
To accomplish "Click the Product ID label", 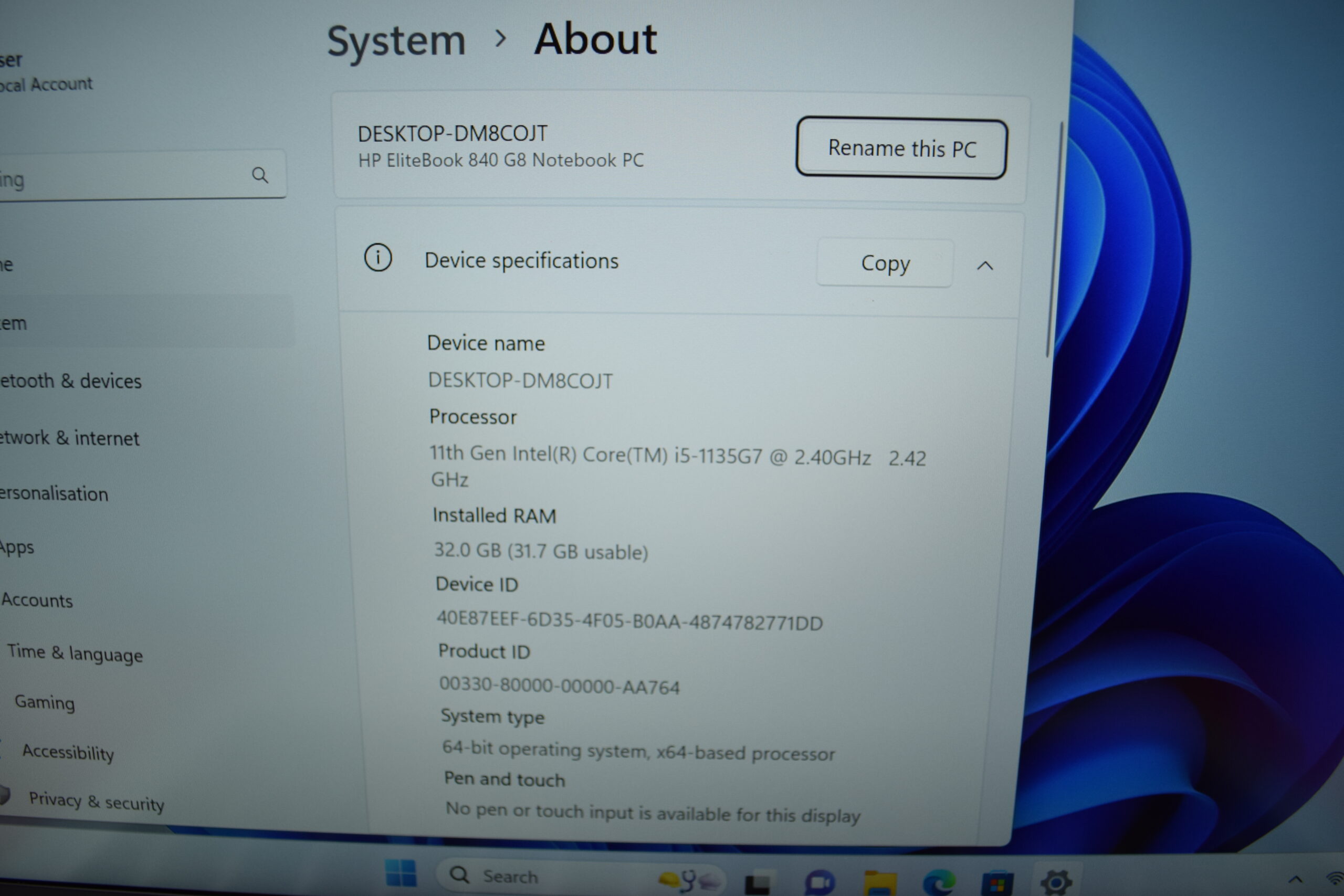I will (x=485, y=651).
